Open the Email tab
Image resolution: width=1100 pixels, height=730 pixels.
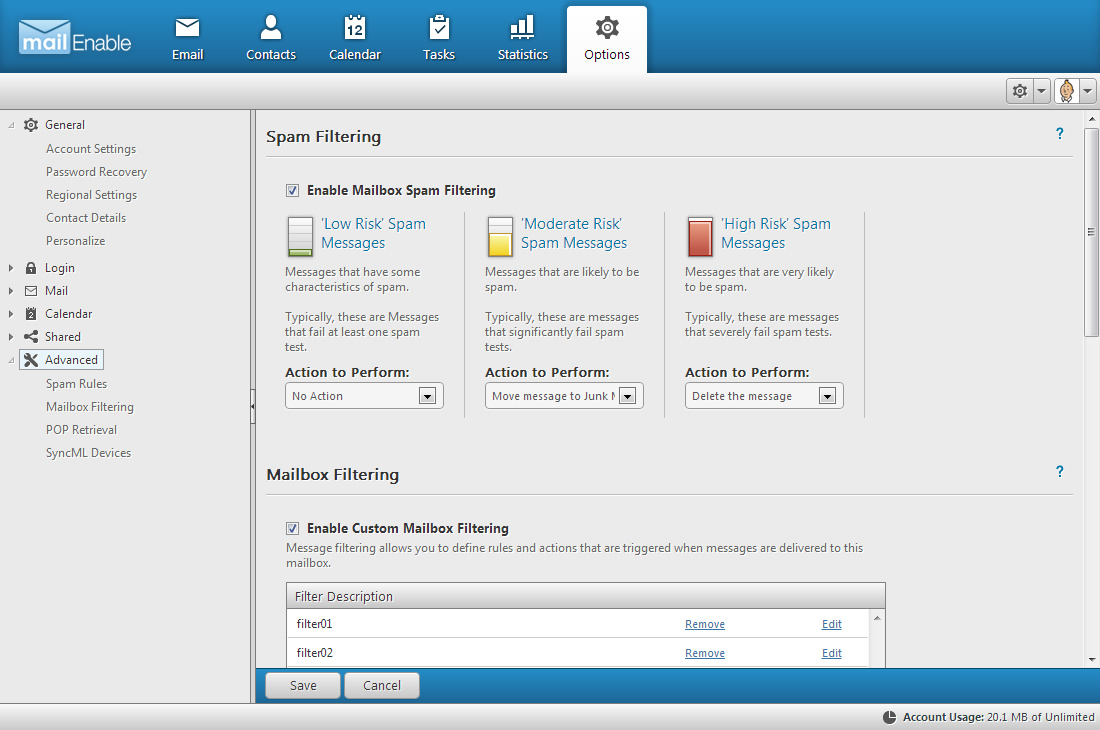[x=187, y=40]
